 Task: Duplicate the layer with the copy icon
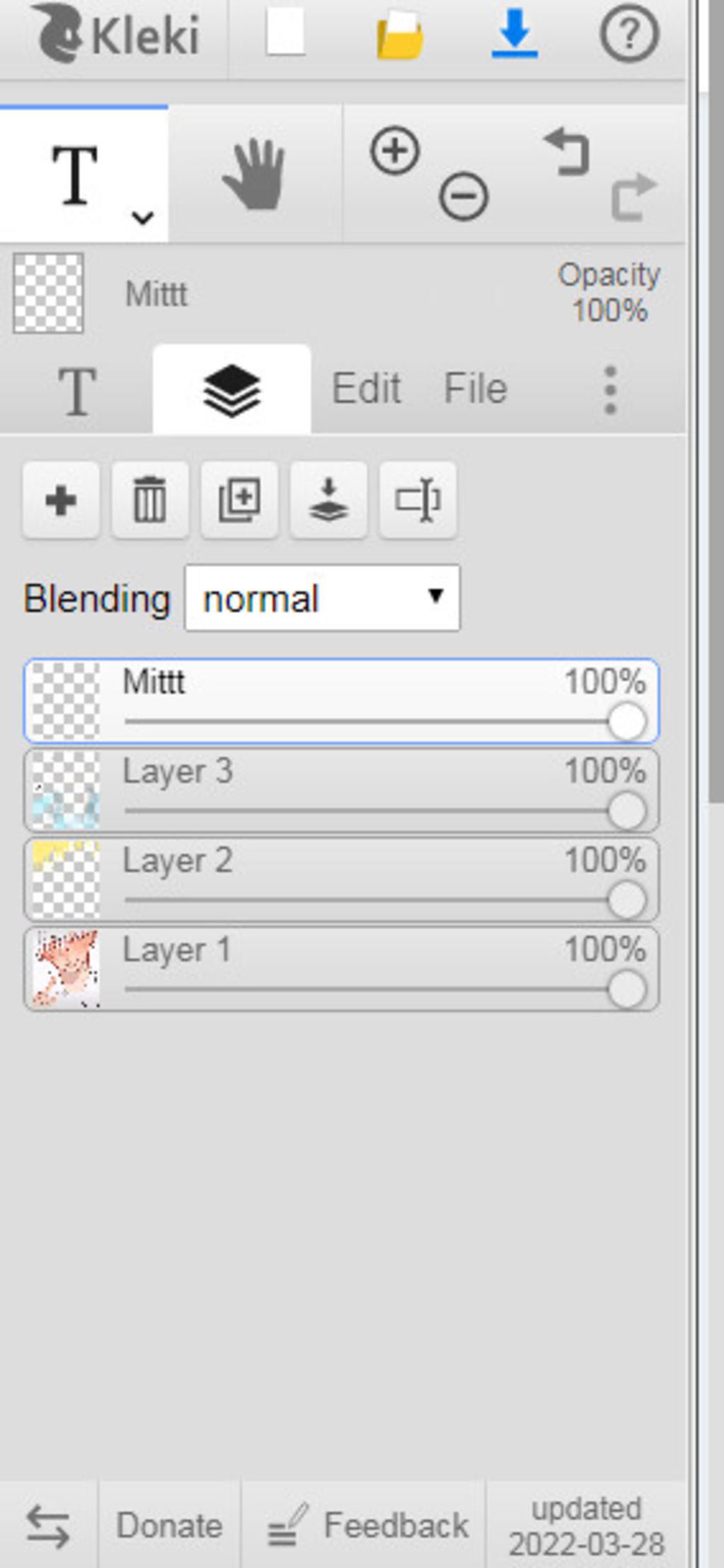point(239,500)
